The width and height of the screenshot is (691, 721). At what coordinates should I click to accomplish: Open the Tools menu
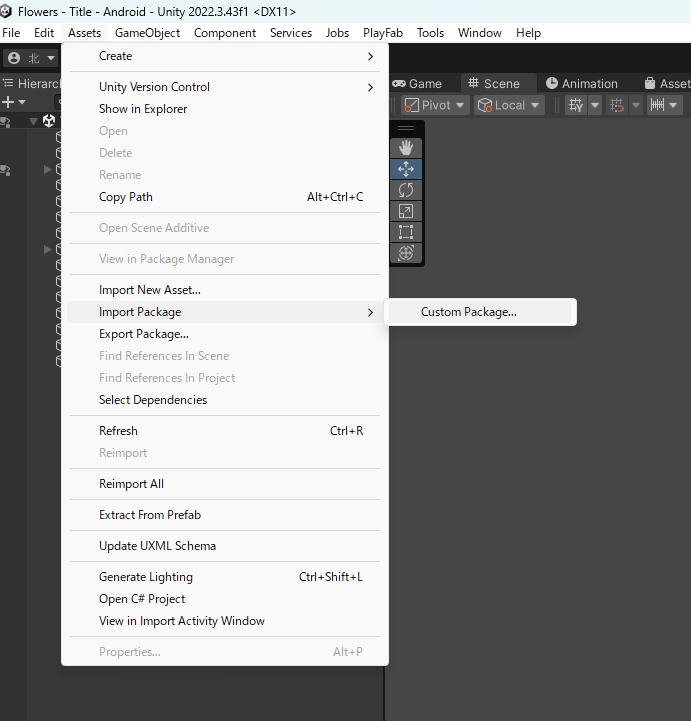[x=430, y=33]
